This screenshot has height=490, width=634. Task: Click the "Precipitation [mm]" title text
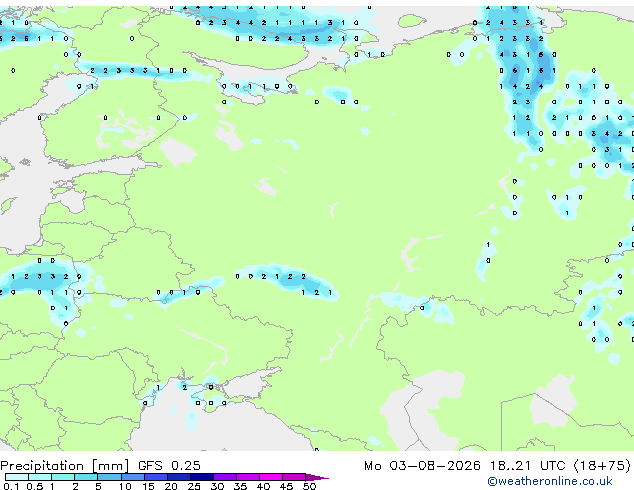tap(65, 466)
